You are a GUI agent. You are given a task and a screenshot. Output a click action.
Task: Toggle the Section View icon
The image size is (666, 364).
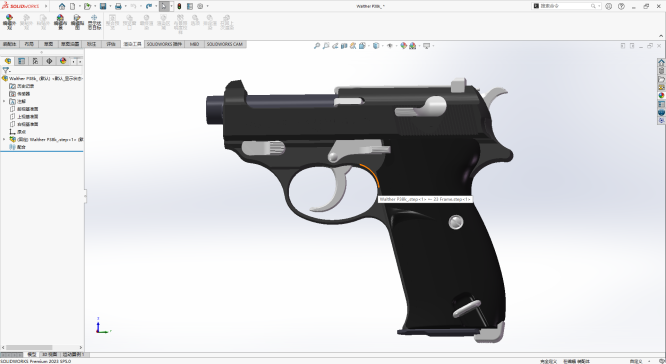tap(344, 46)
